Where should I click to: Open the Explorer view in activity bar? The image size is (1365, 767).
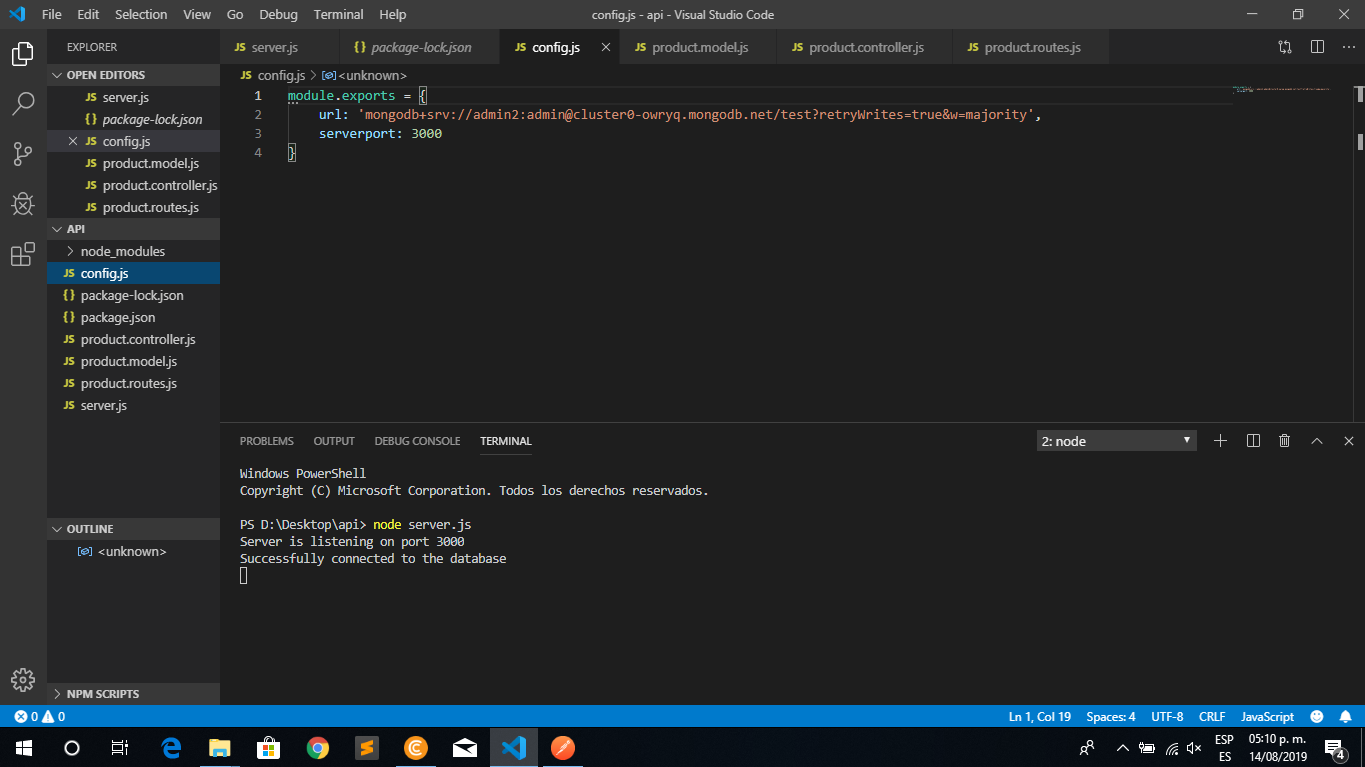(x=23, y=53)
